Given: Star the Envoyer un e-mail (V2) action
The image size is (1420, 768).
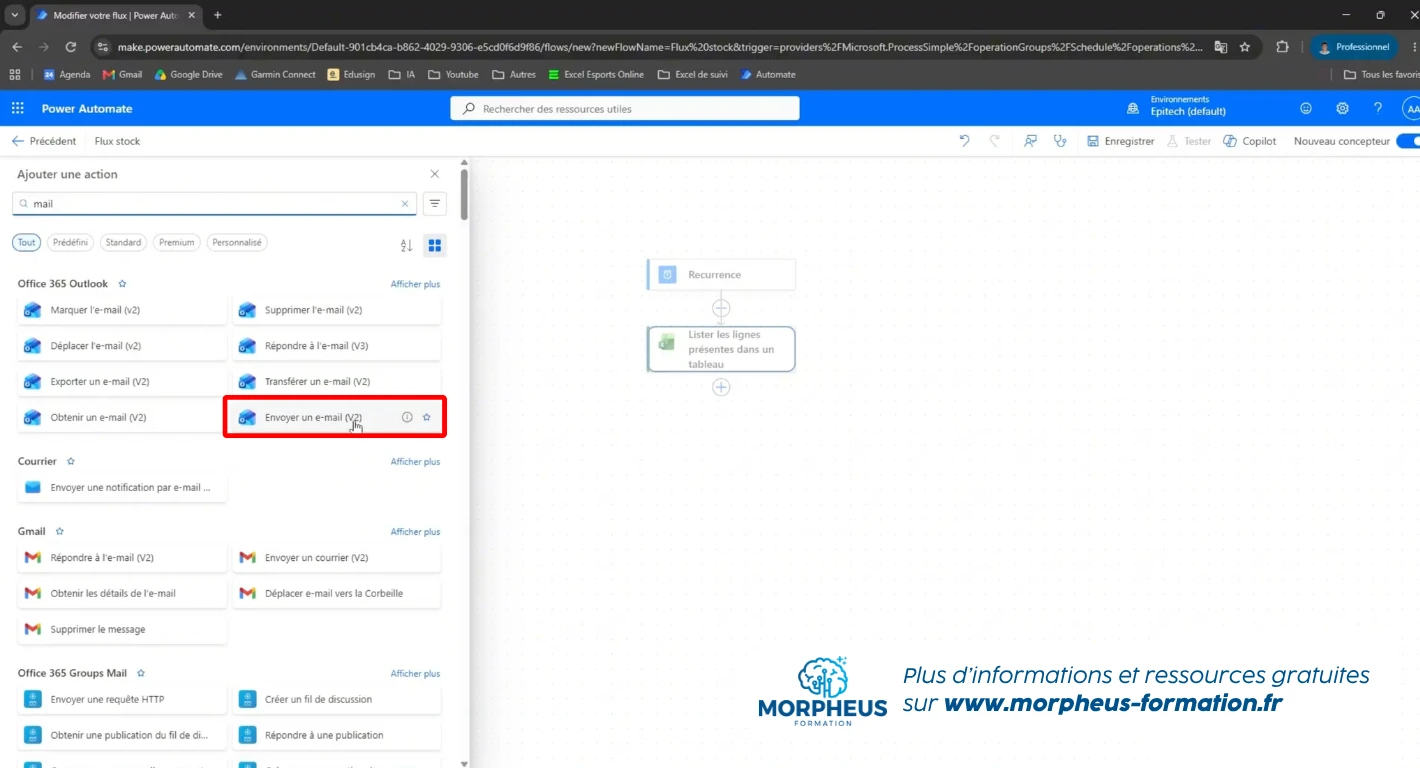Looking at the screenshot, I should (426, 417).
